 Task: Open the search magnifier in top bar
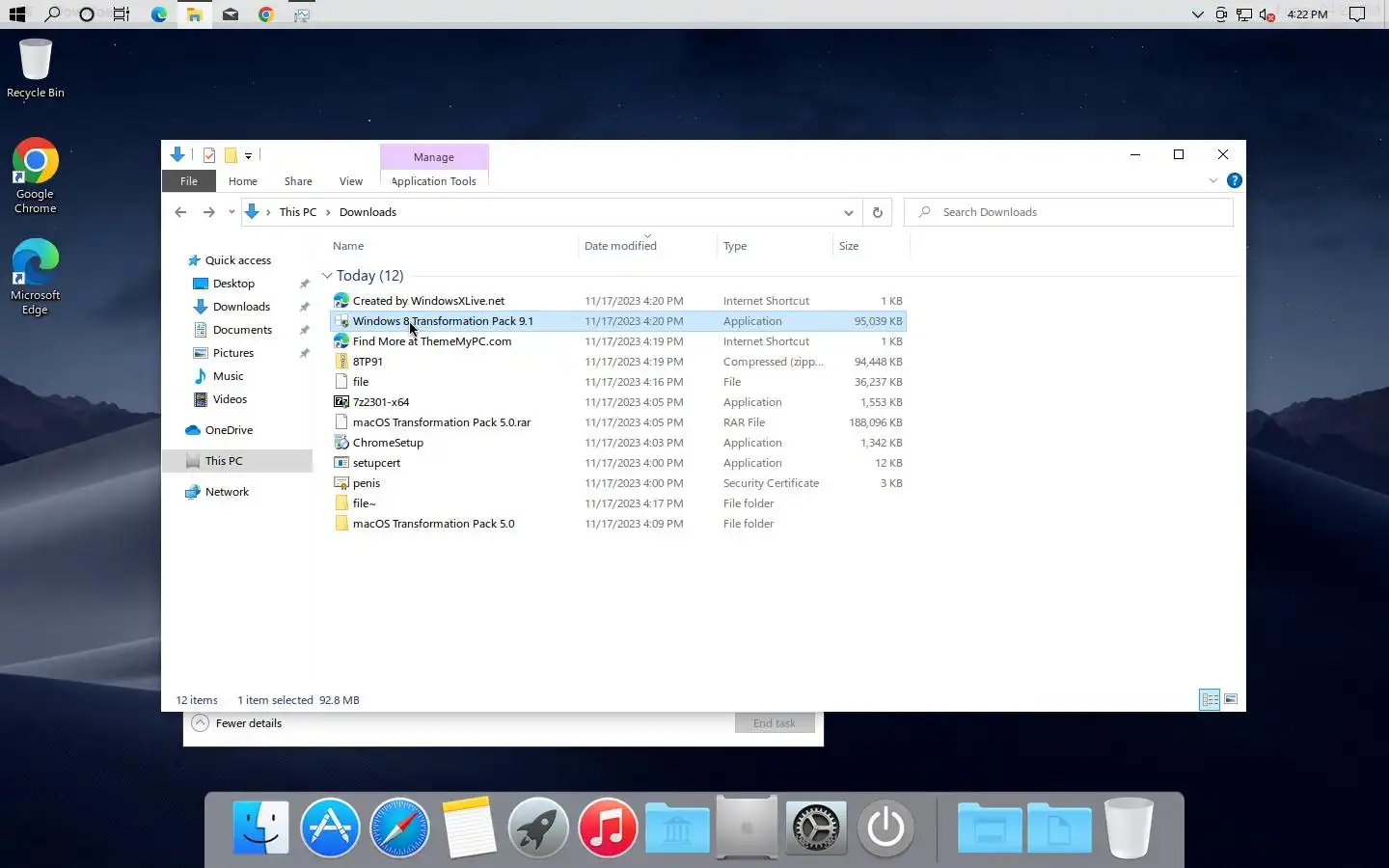(x=52, y=14)
